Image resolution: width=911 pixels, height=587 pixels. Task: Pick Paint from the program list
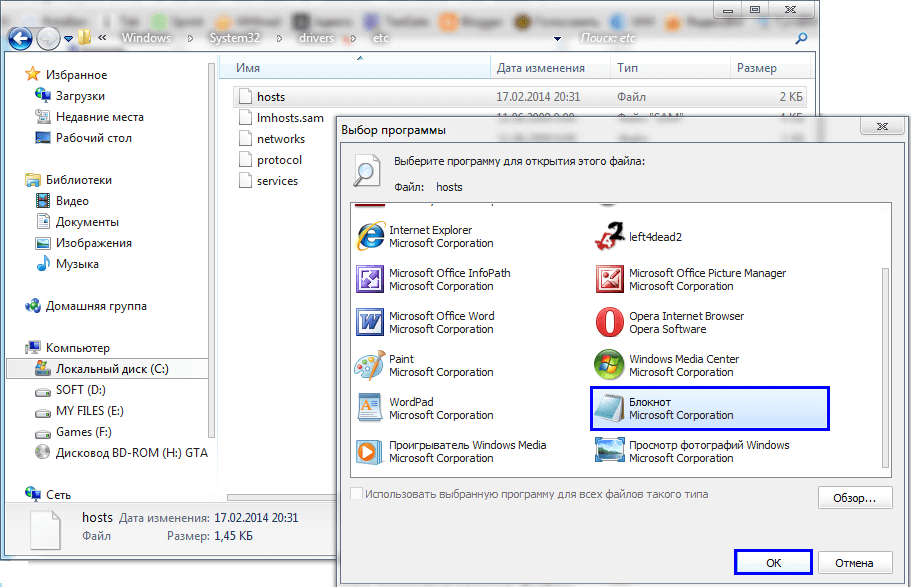[x=425, y=366]
